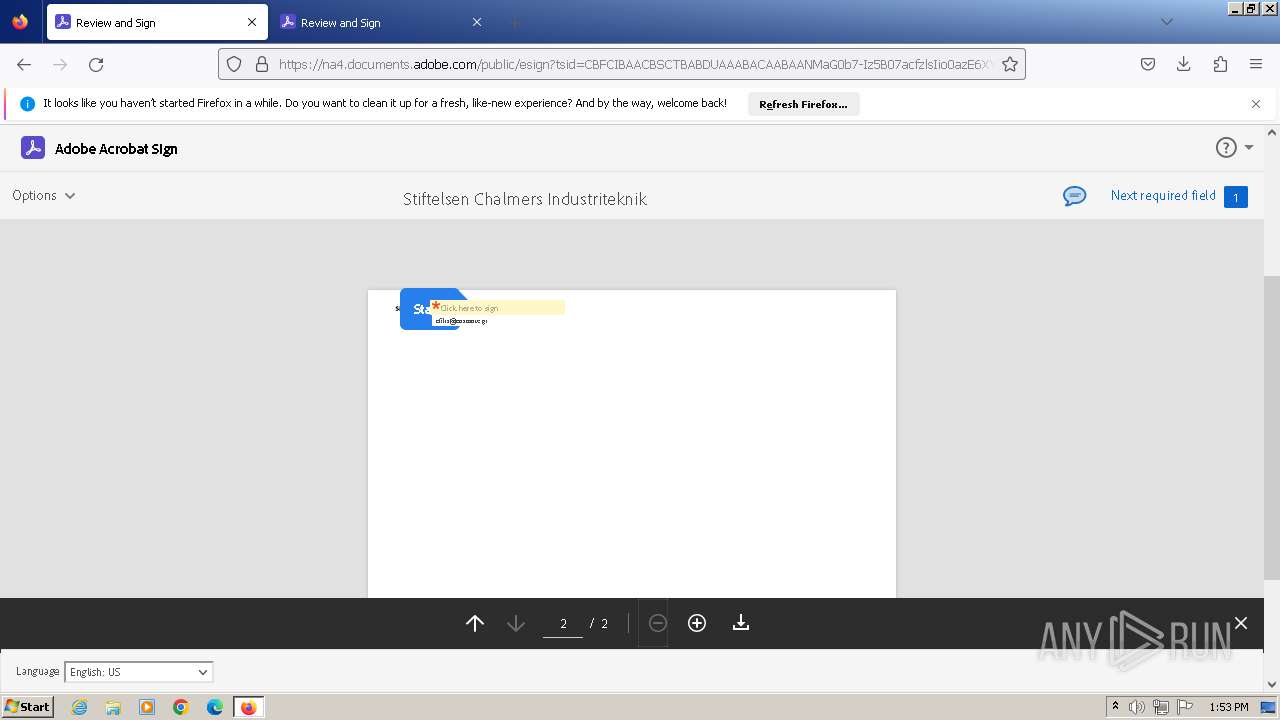Open tracking protection shield icon
The image size is (1280, 720).
tap(234, 64)
